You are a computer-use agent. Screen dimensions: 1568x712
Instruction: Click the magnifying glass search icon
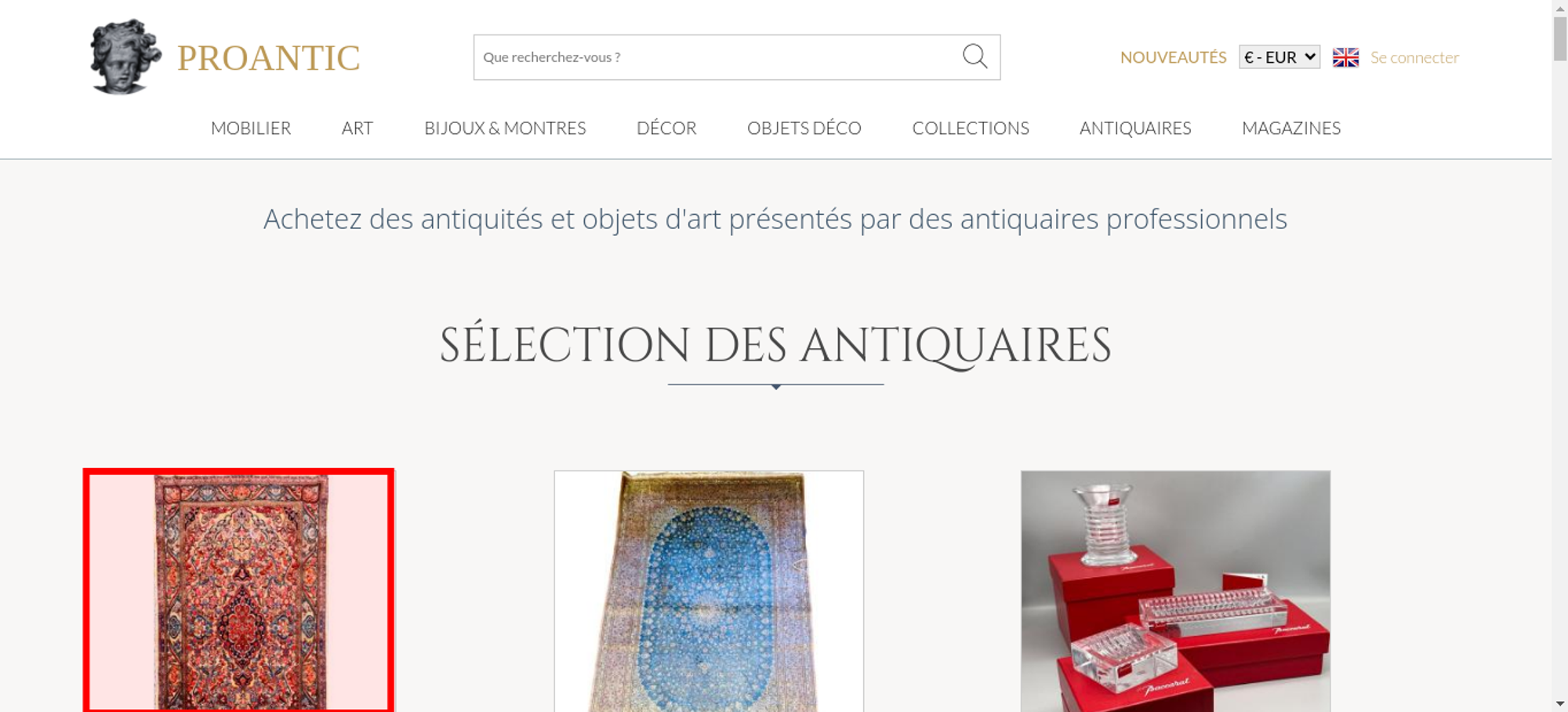click(975, 56)
